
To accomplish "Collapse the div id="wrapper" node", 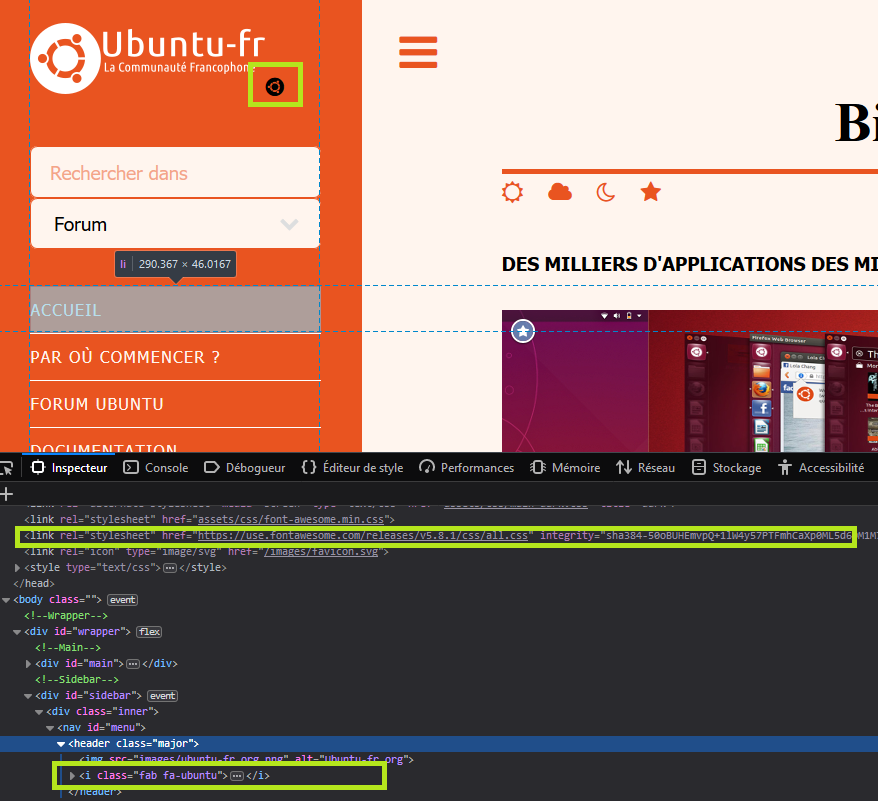I will 17,632.
